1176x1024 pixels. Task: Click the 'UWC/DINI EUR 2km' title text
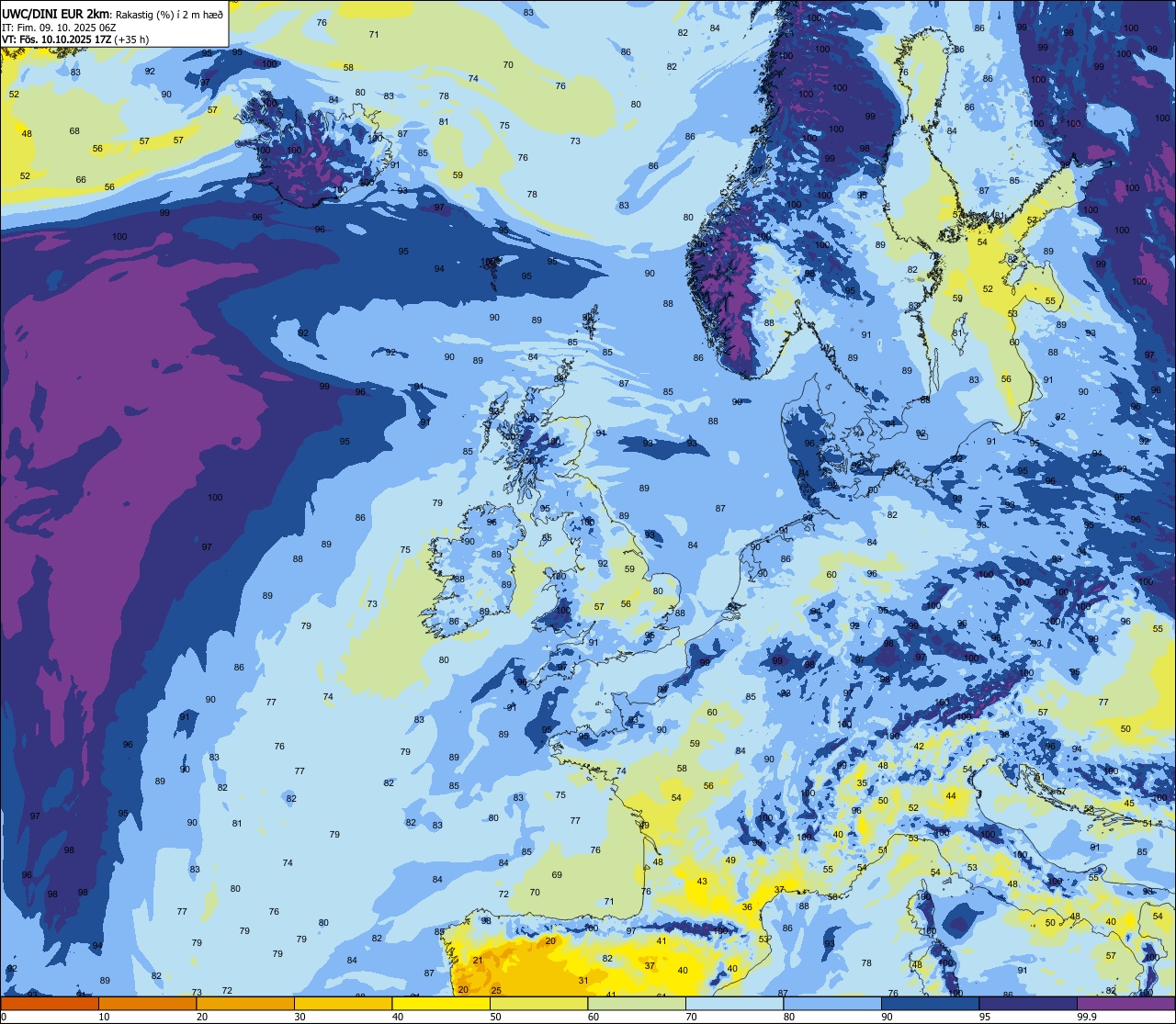point(56,14)
